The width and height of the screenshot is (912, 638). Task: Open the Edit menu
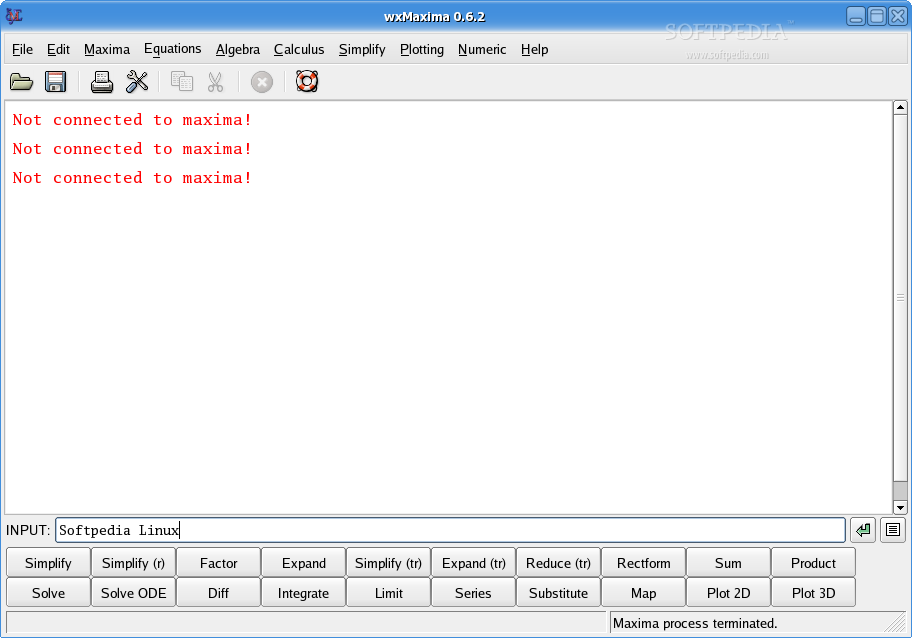[58, 49]
